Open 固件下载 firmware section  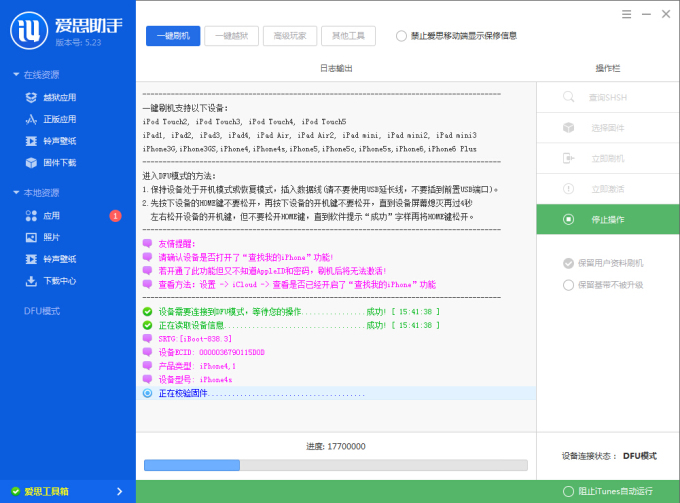pos(58,162)
